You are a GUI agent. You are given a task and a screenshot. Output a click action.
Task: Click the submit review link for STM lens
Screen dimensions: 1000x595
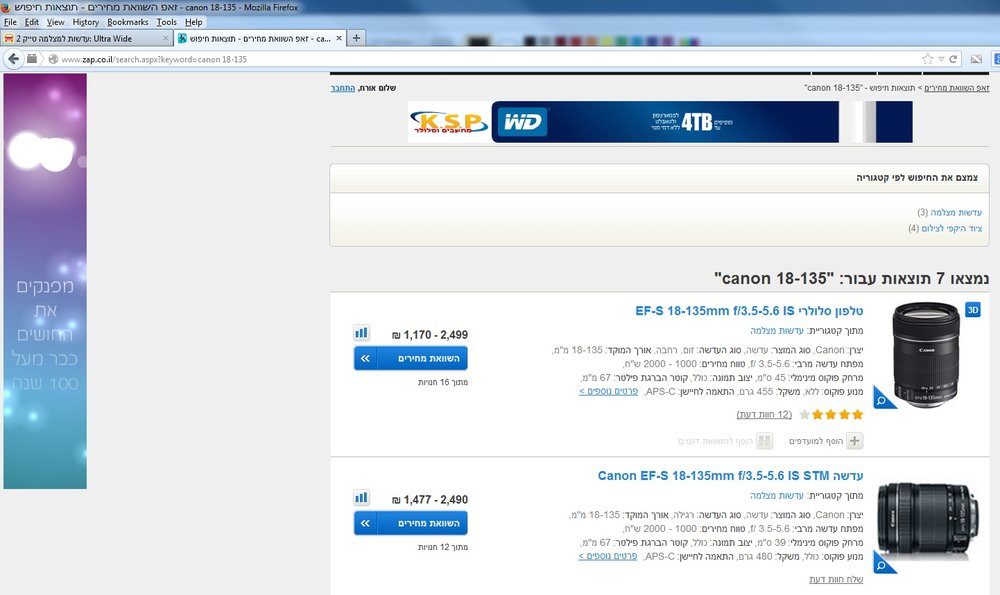tap(836, 579)
